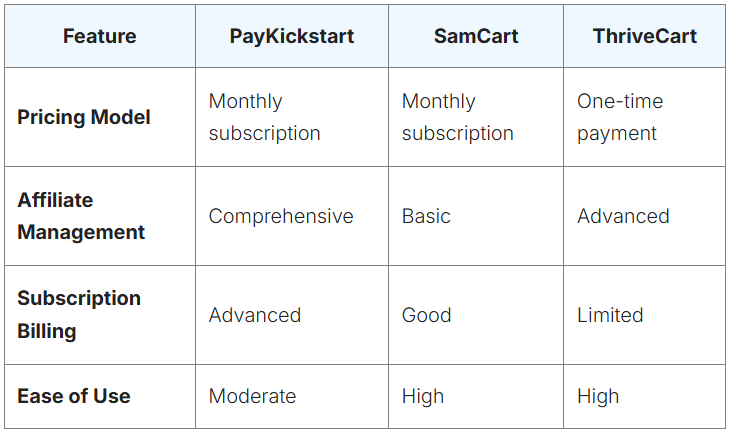The height and width of the screenshot is (434, 731).
Task: Click the Basic affiliate management cell
Action: click(x=426, y=216)
